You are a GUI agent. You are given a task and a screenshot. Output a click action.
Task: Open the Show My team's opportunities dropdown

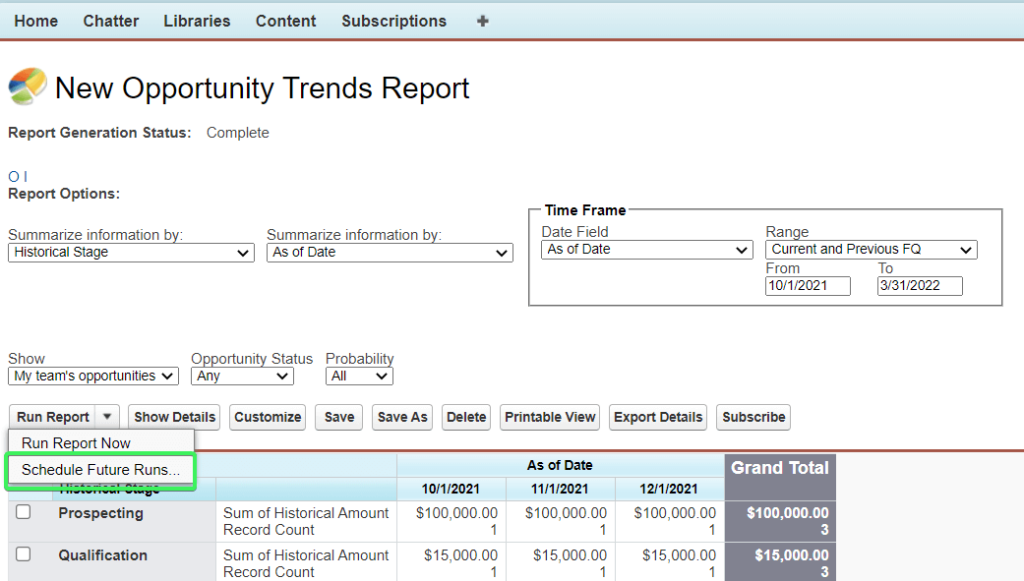click(x=93, y=376)
